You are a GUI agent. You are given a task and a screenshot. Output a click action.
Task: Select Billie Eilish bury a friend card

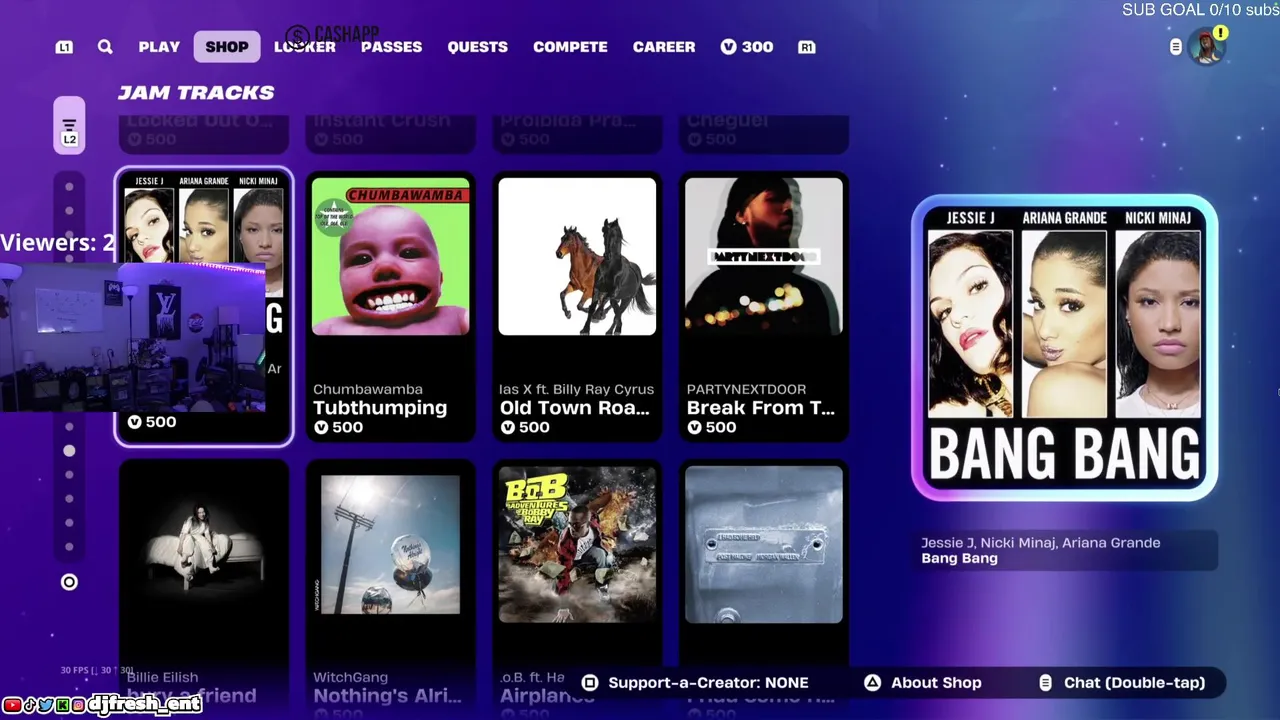[204, 590]
